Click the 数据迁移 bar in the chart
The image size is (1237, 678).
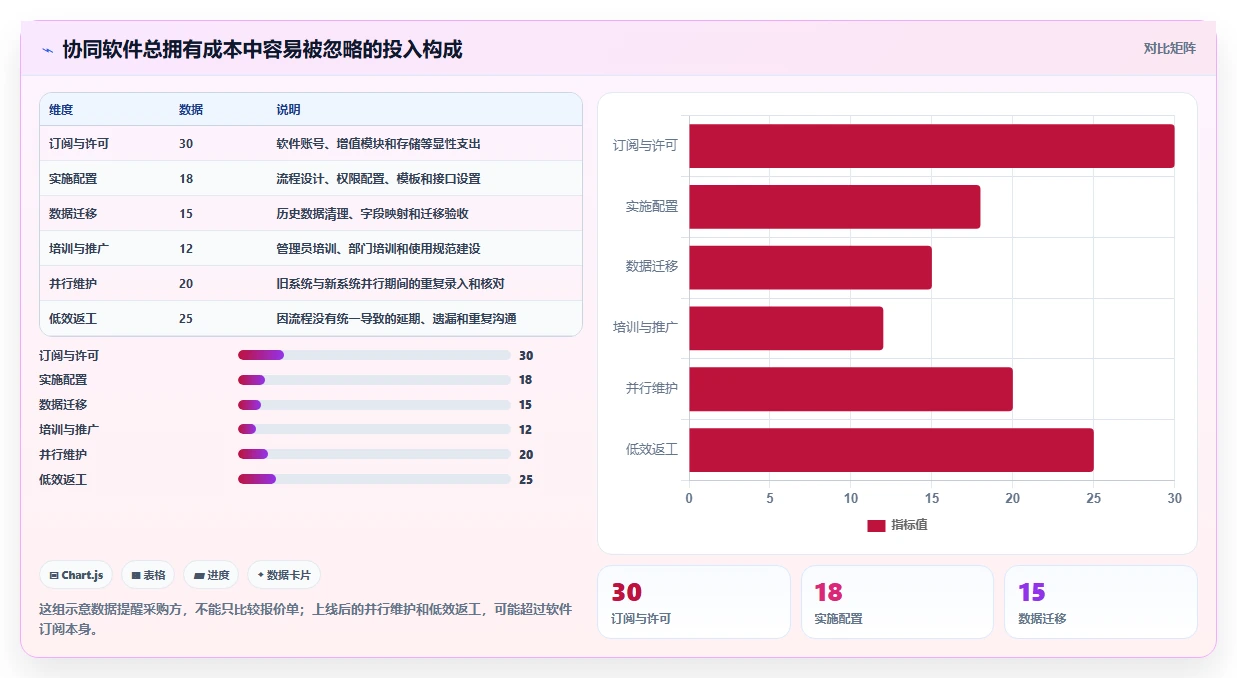tap(810, 268)
